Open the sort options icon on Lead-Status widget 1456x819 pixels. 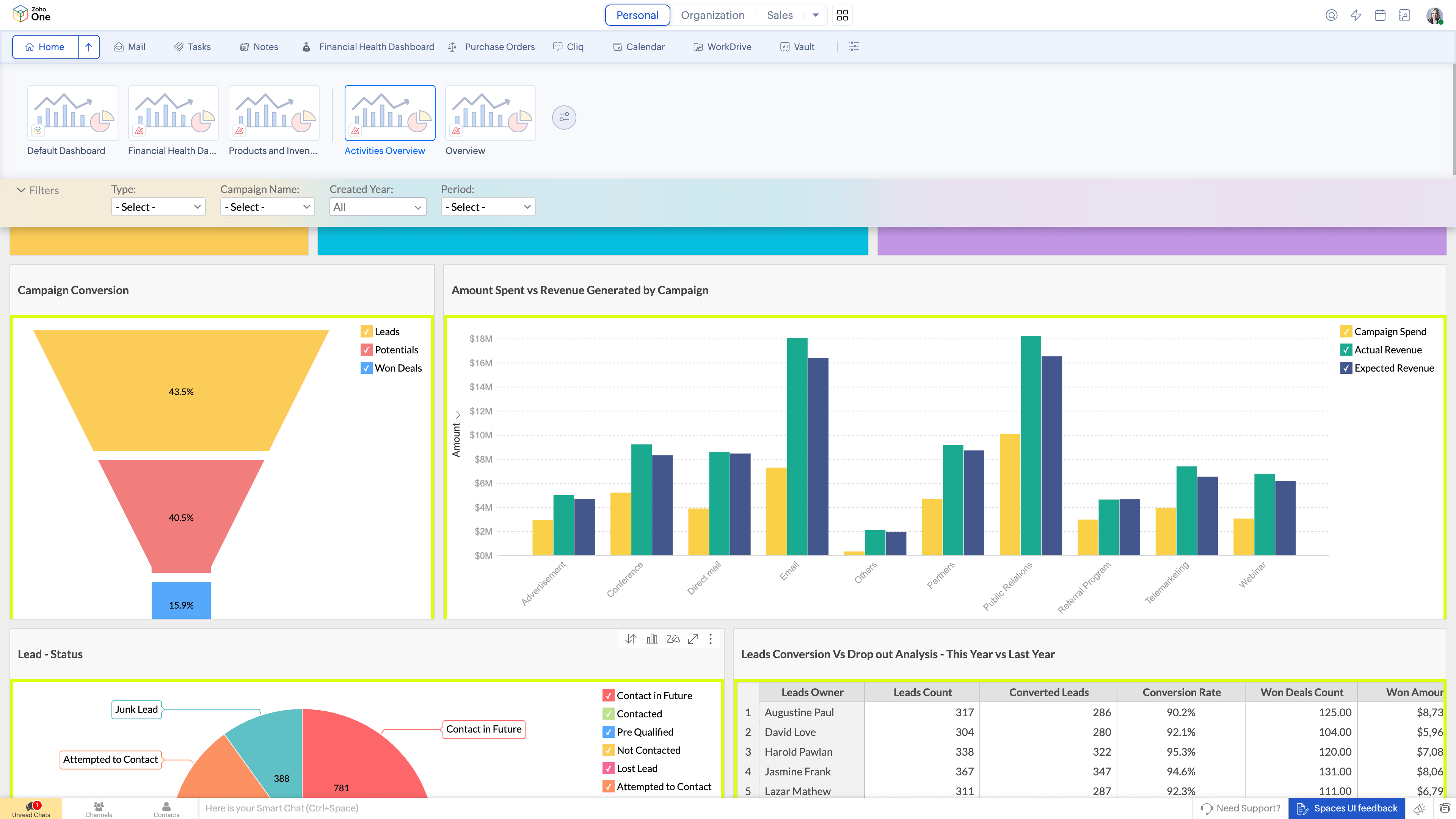630,639
